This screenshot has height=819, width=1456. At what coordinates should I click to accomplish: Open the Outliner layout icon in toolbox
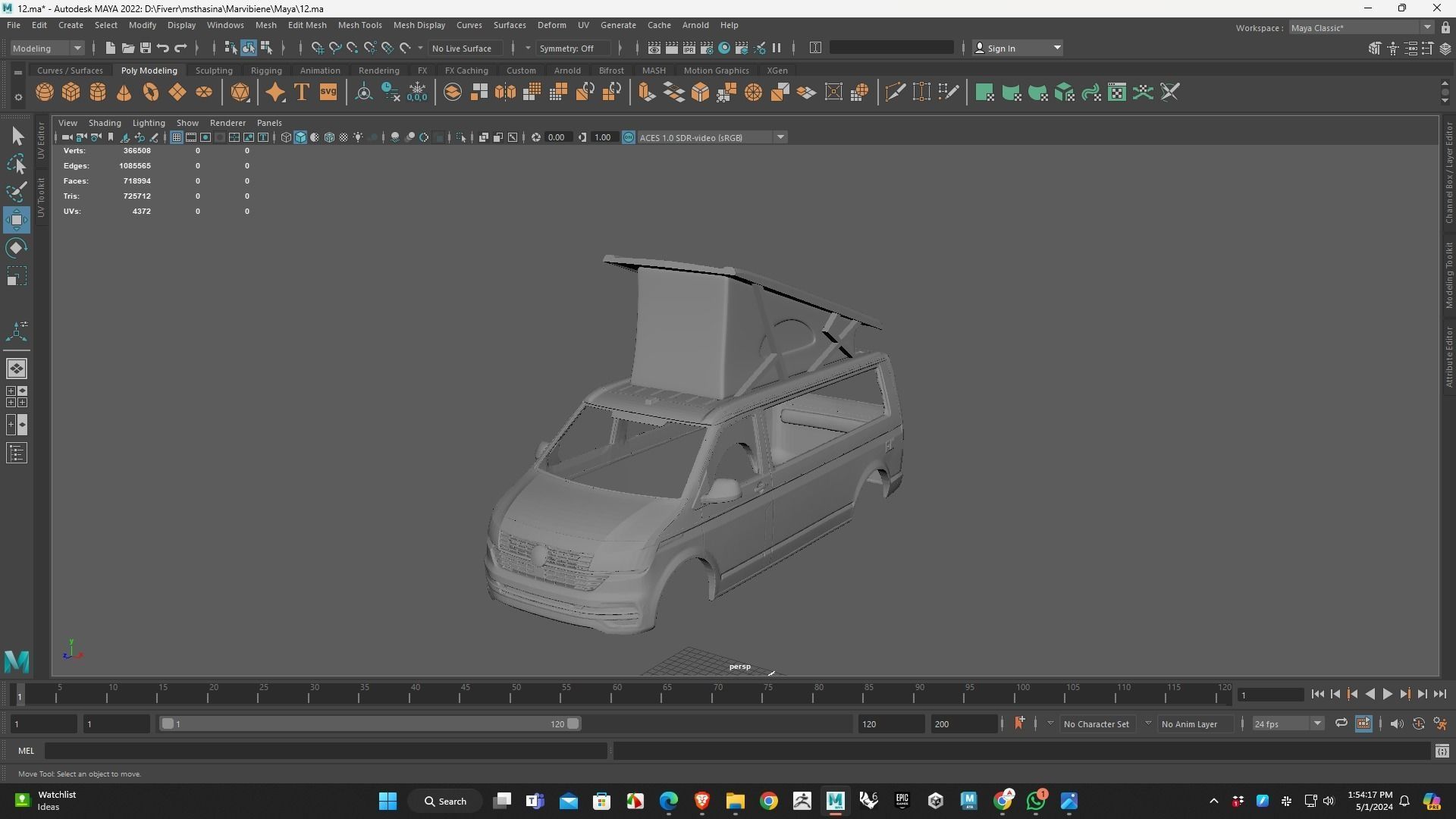click(17, 453)
